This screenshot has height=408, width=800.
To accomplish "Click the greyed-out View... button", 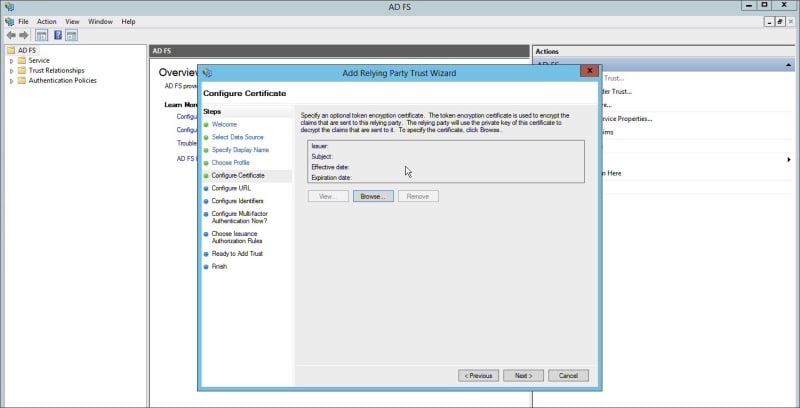I will 328,196.
